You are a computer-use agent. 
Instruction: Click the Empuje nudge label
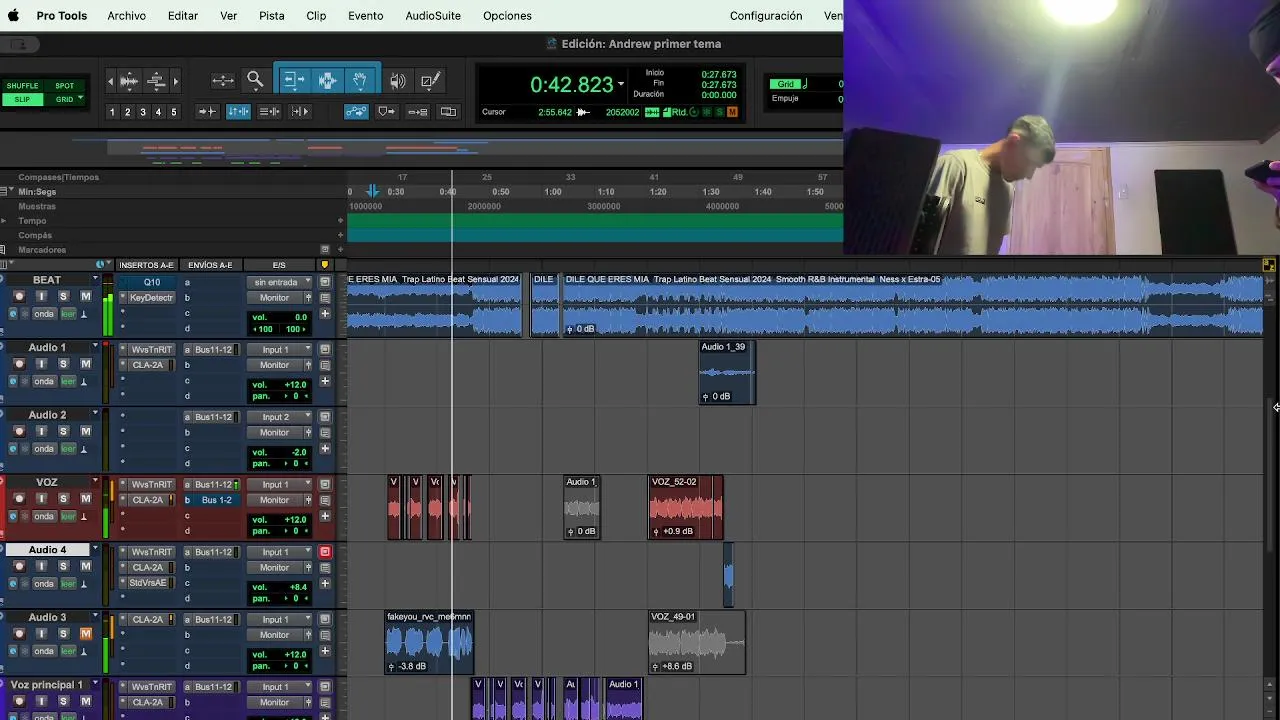pos(785,99)
